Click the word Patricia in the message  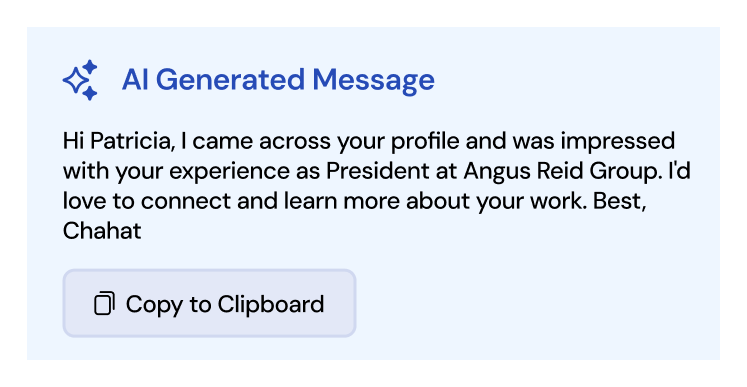[x=132, y=141]
